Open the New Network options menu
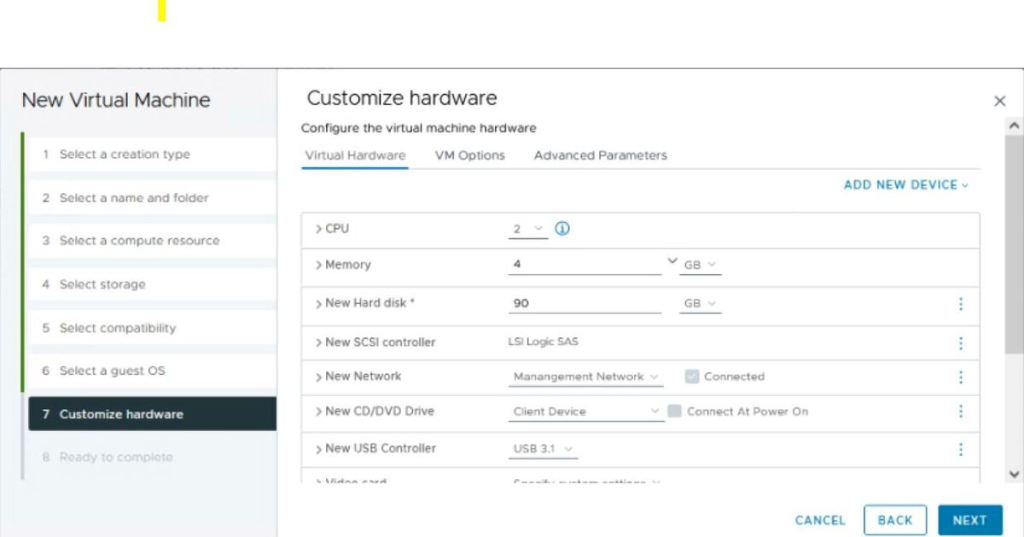Image resolution: width=1024 pixels, height=537 pixels. (x=961, y=377)
